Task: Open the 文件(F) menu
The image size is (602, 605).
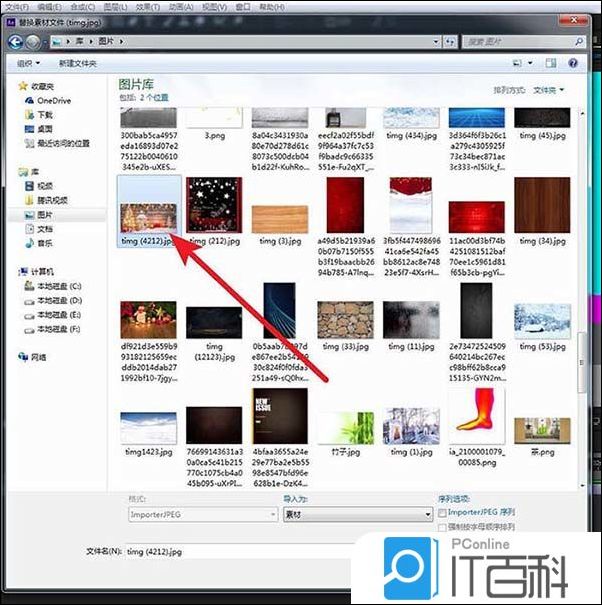Action: (x=17, y=7)
